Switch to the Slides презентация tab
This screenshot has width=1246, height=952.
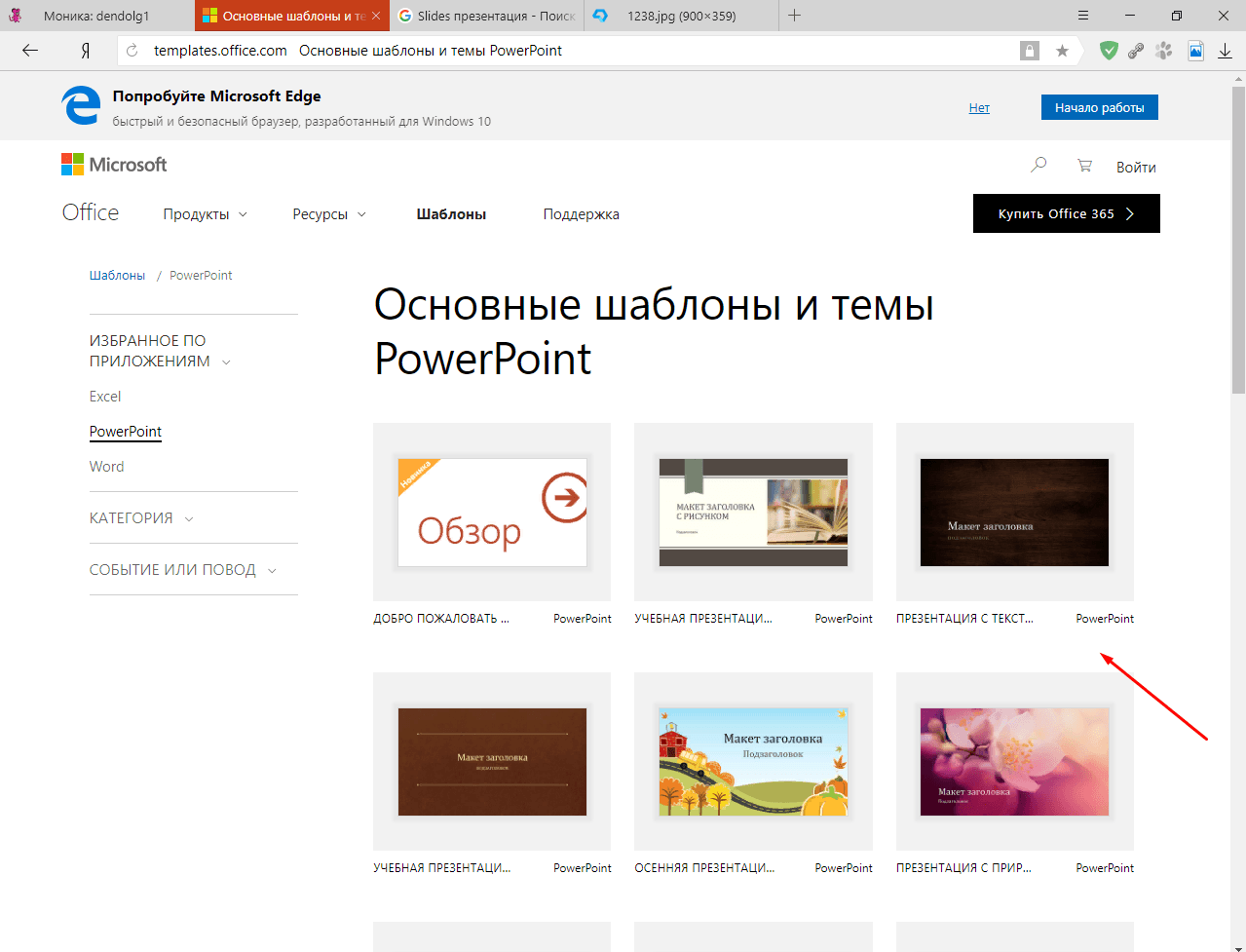(x=488, y=16)
